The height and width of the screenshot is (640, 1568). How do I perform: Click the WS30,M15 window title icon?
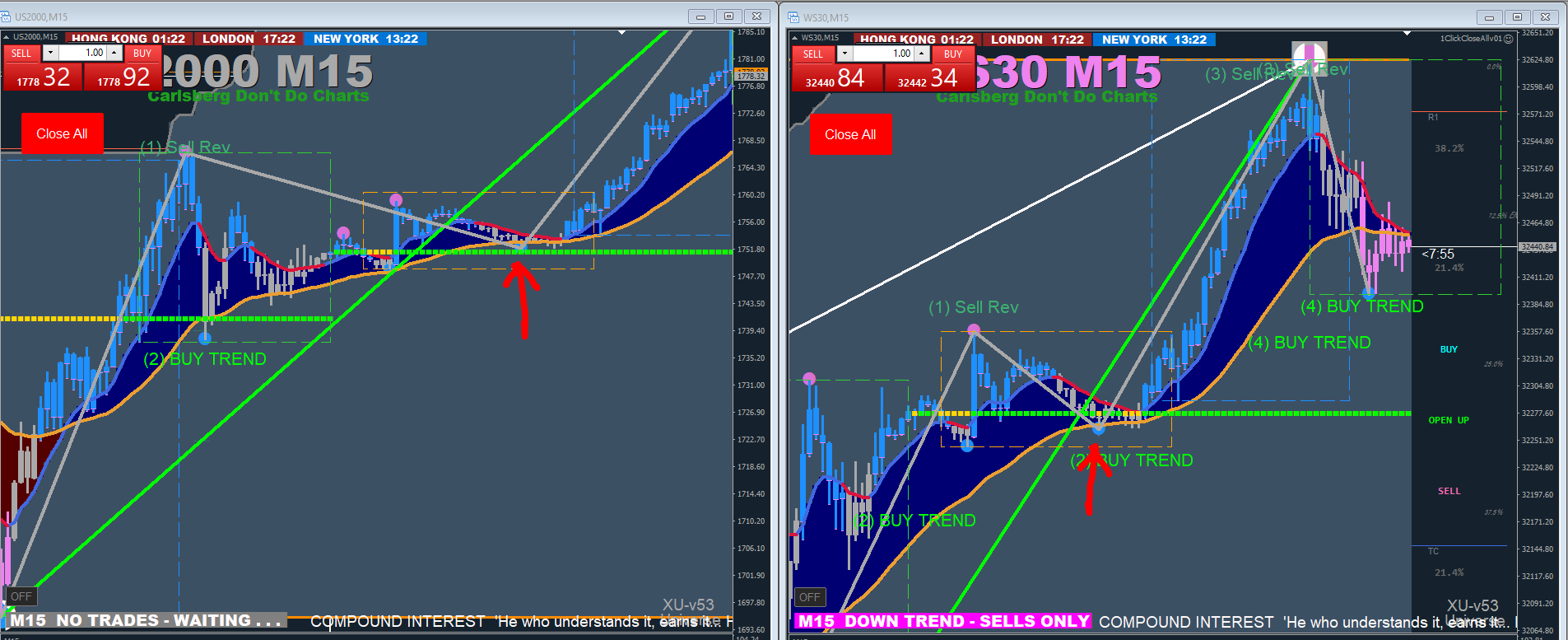794,17
